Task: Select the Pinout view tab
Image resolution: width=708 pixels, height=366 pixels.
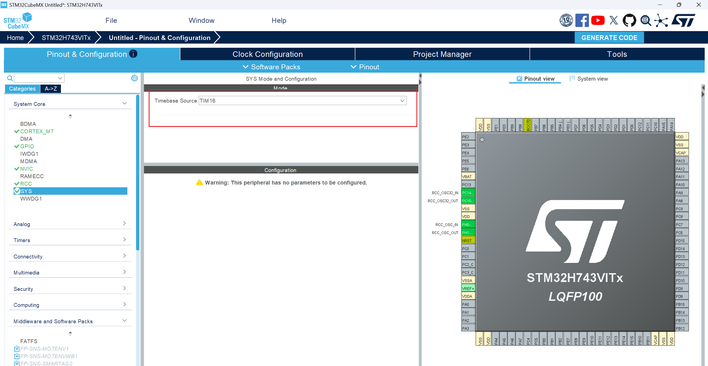Action: [535, 79]
